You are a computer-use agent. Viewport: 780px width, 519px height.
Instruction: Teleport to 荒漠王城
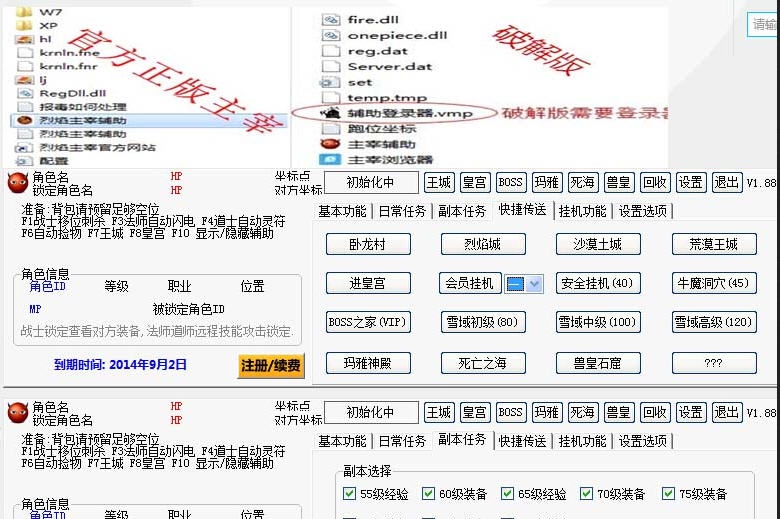pos(714,244)
